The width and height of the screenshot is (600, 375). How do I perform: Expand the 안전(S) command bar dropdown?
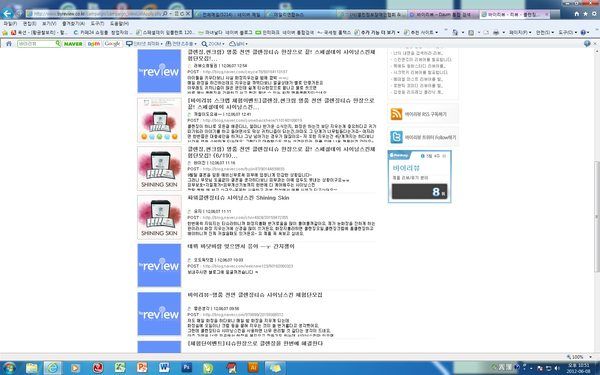[545, 33]
